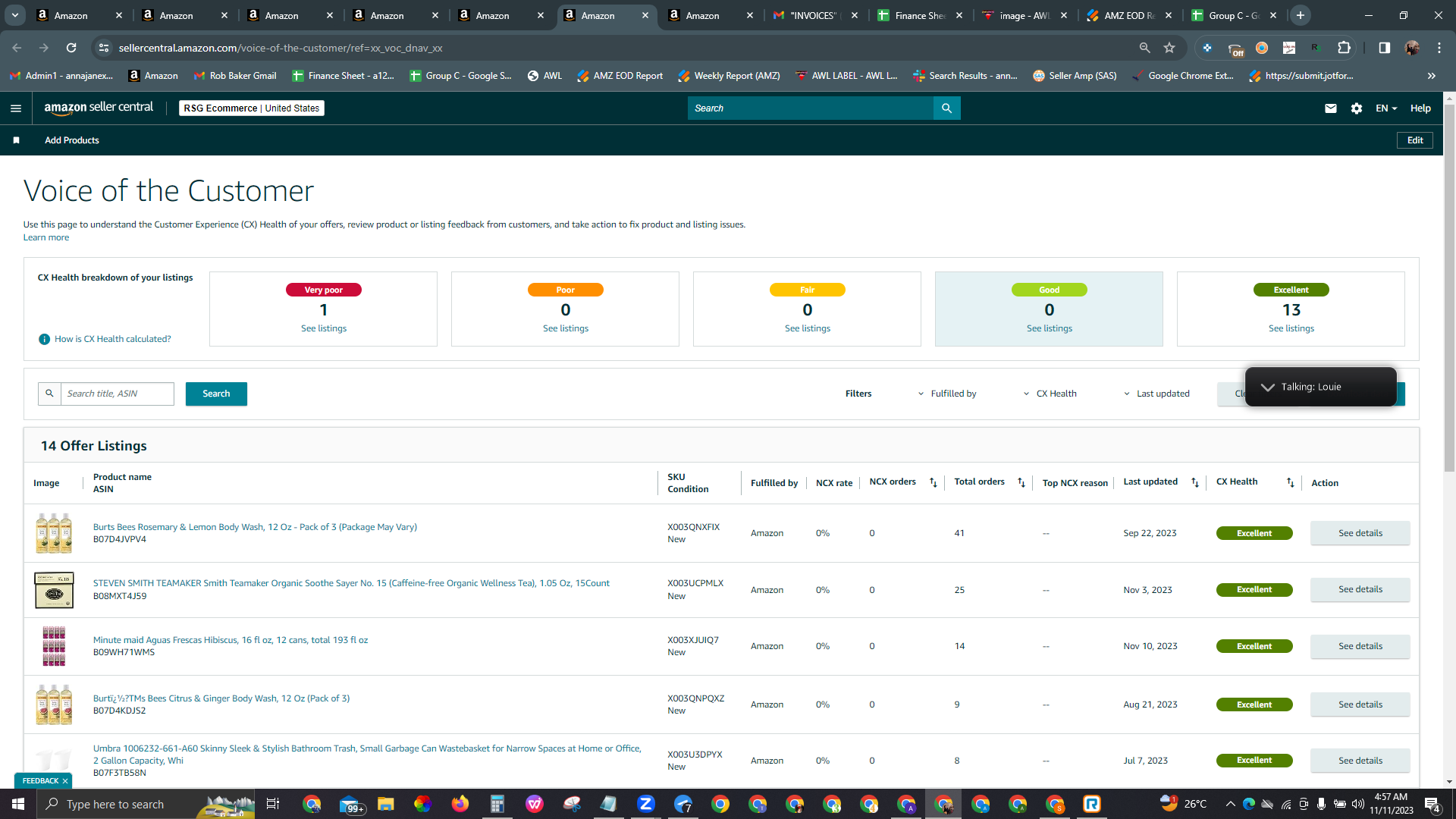Open the Calculator app on the taskbar
Image resolution: width=1456 pixels, height=819 pixels.
coord(497,804)
